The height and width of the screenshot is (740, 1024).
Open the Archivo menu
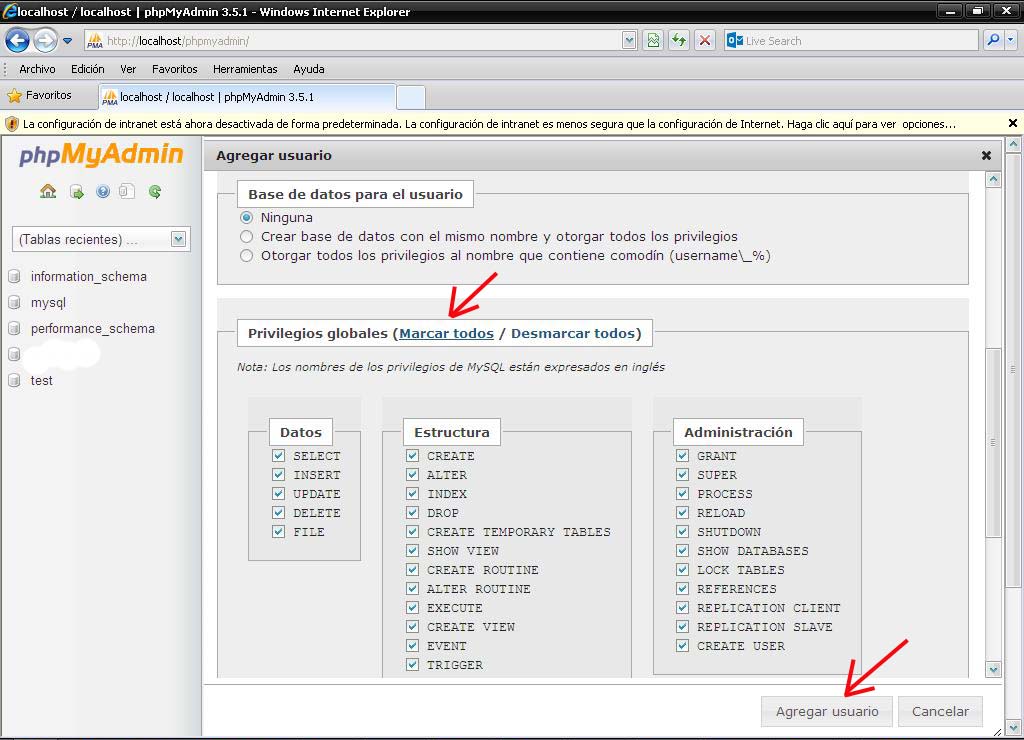pos(37,69)
